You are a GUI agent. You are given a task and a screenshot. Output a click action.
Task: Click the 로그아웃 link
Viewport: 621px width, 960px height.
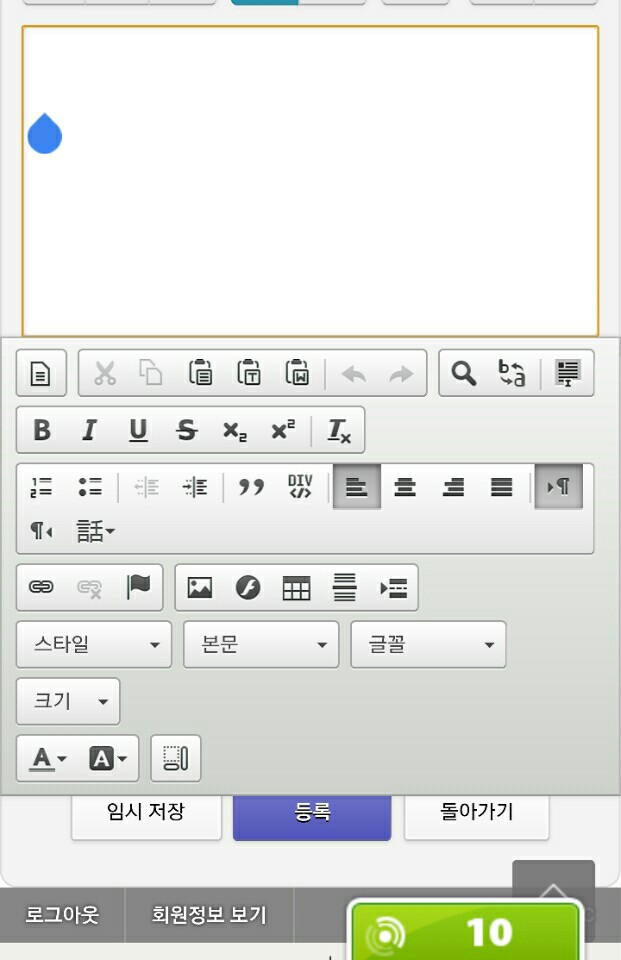tap(62, 915)
